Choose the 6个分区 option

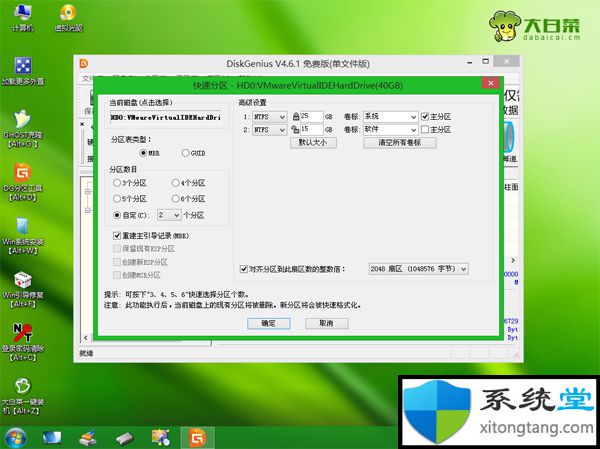[188, 199]
